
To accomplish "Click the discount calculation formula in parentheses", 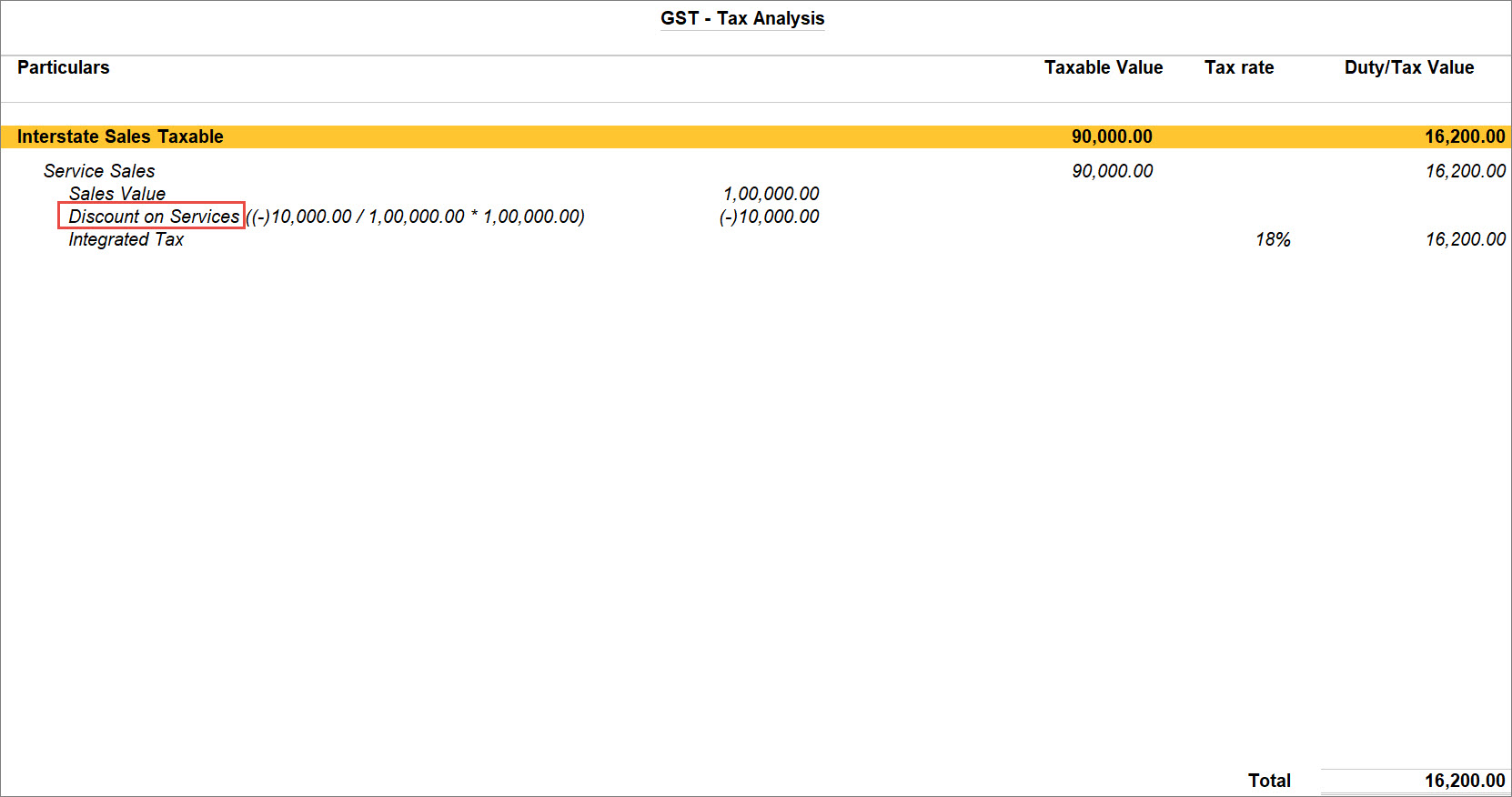I will 415,217.
